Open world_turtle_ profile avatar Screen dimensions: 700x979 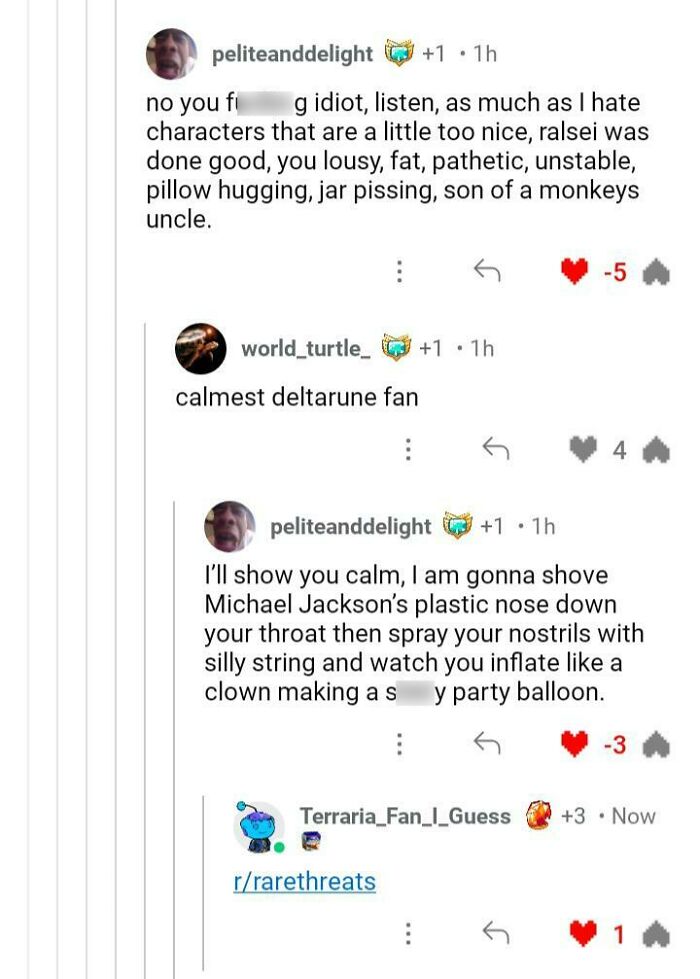tap(200, 348)
